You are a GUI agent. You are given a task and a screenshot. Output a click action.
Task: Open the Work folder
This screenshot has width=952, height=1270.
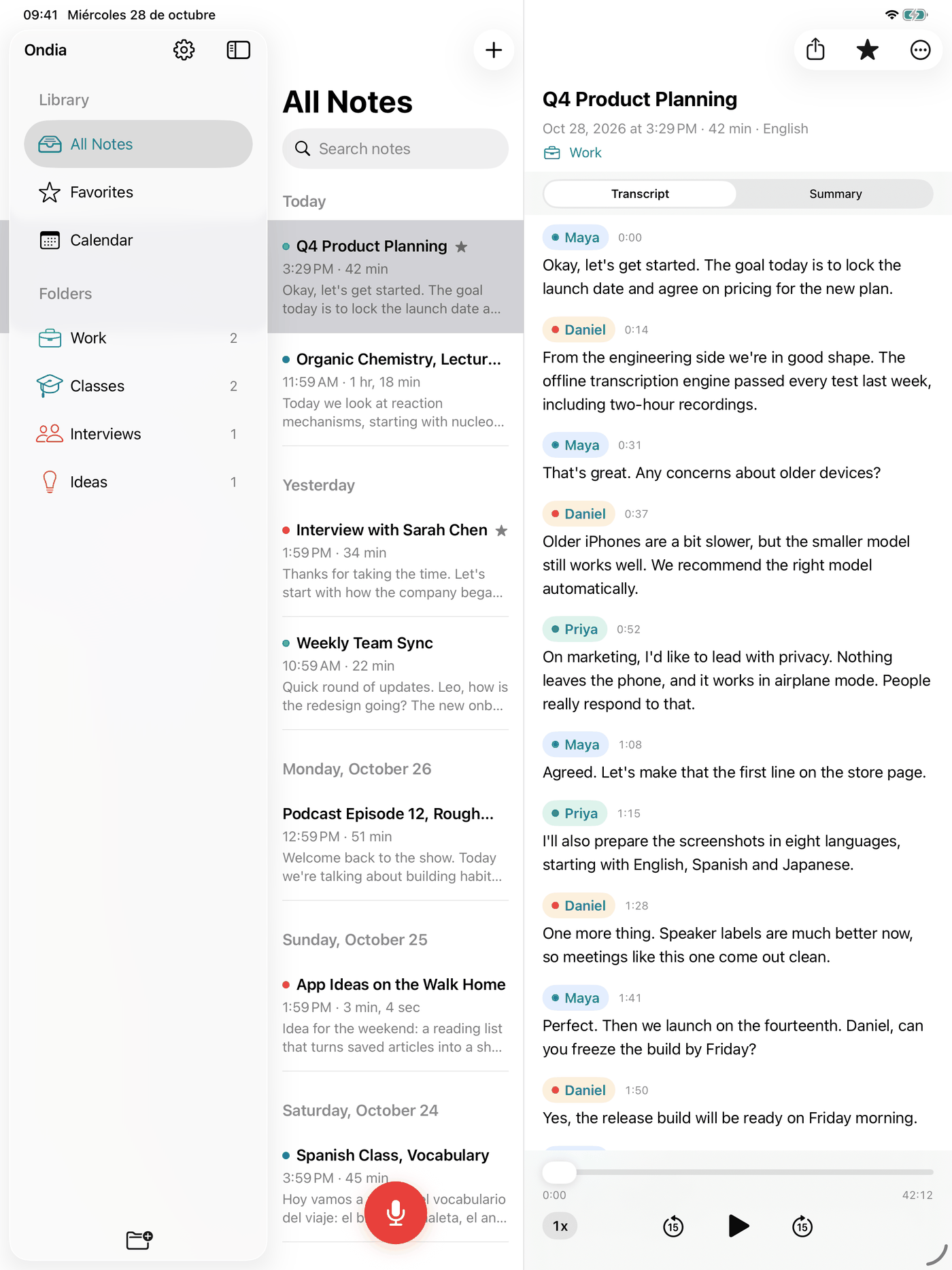point(138,338)
